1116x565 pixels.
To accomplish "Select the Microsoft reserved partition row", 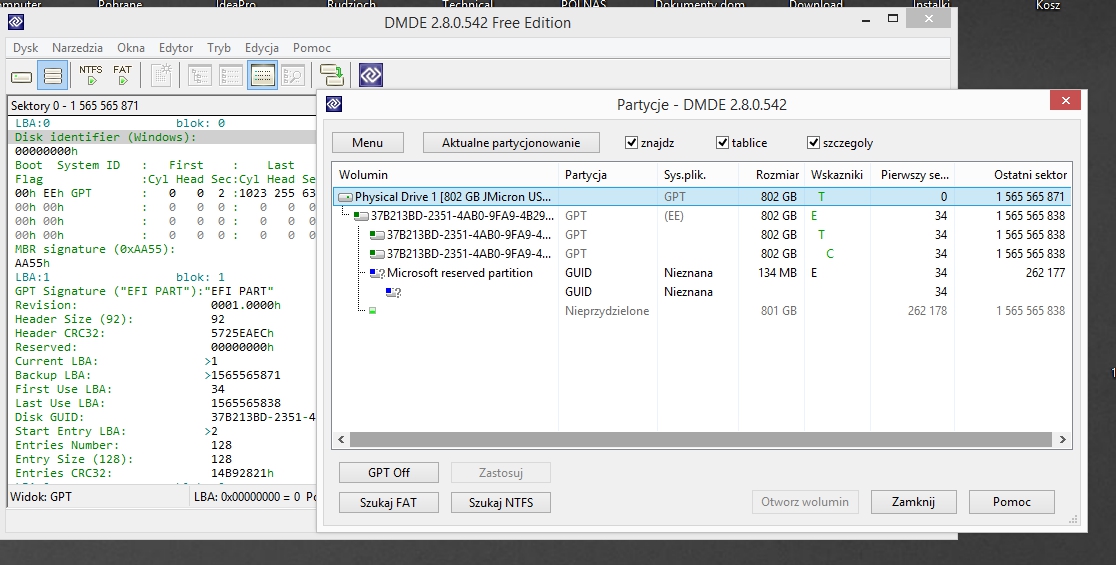I will coord(702,273).
